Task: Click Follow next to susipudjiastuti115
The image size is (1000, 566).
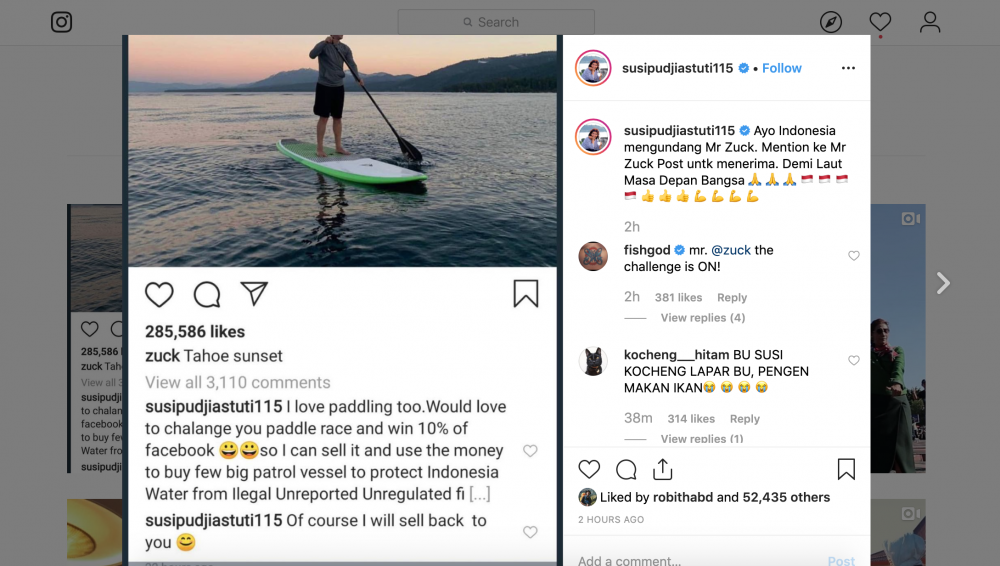Action: [782, 68]
